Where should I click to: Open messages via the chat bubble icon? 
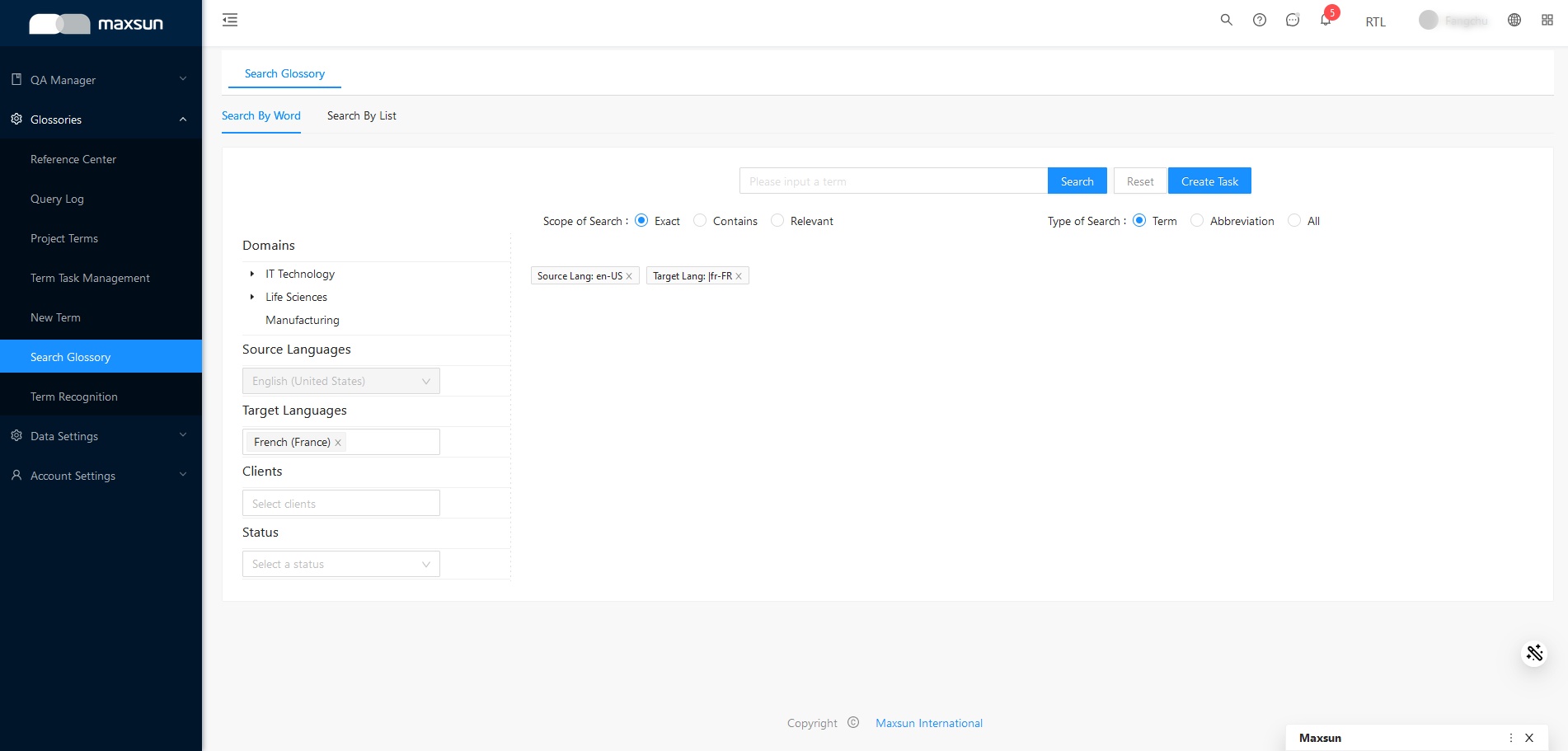(x=1292, y=20)
